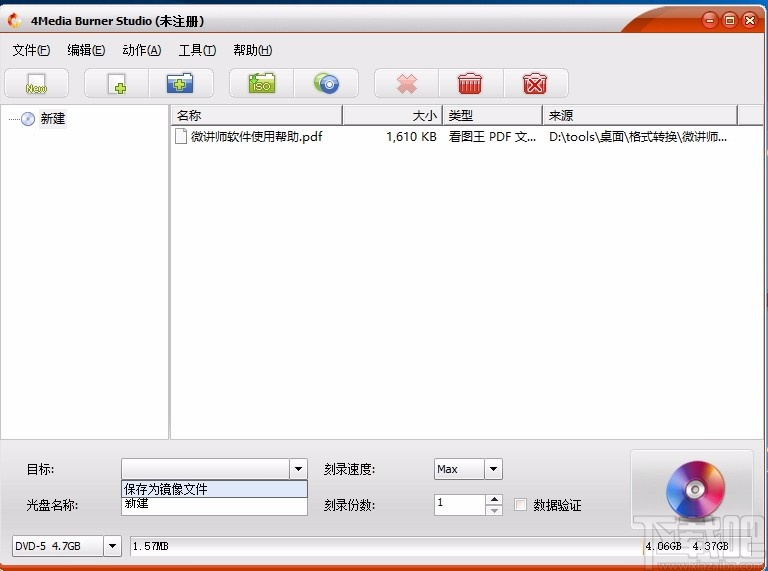The image size is (768, 571).
Task: Sort by the 名称 column header
Action: click(x=257, y=116)
